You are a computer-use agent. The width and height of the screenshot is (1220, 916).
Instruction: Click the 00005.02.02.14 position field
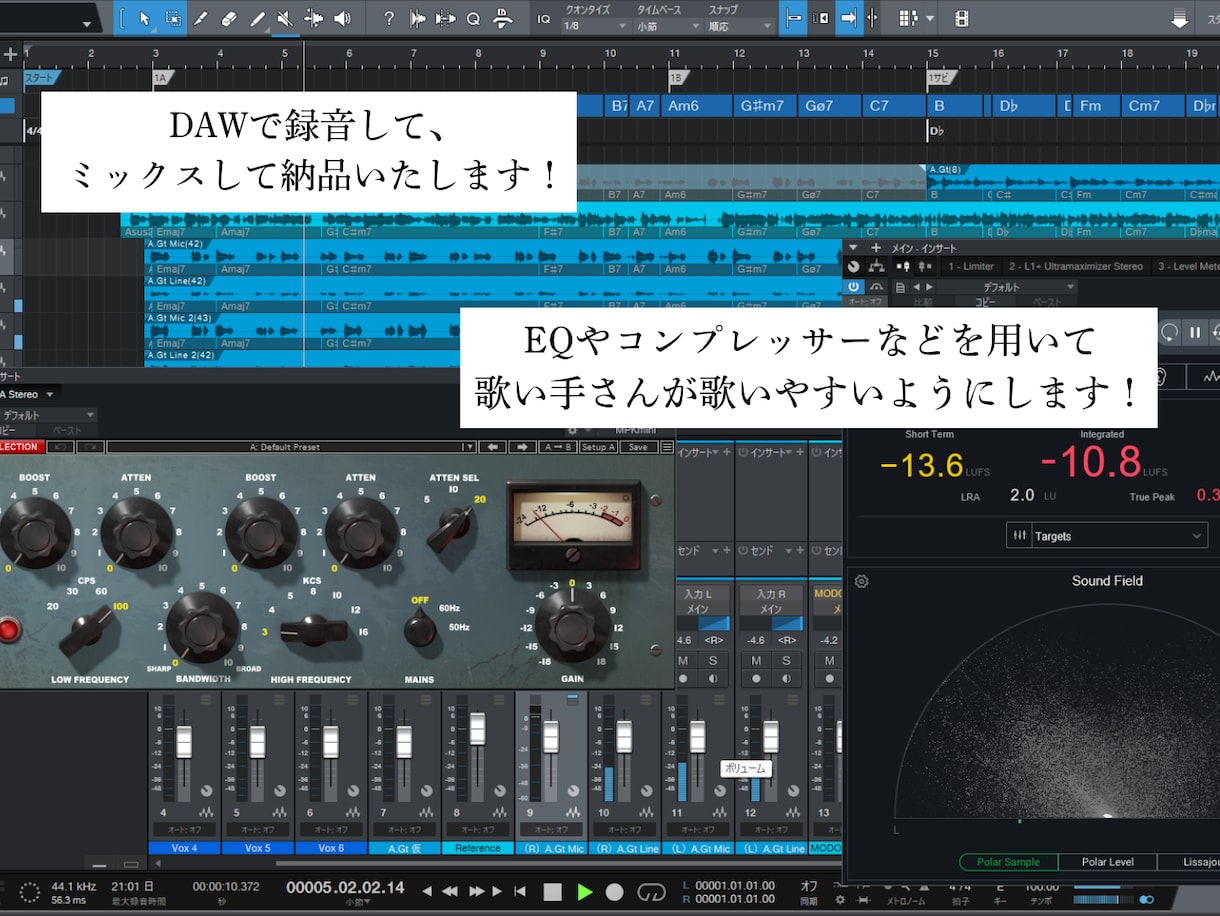pyautogui.click(x=345, y=886)
